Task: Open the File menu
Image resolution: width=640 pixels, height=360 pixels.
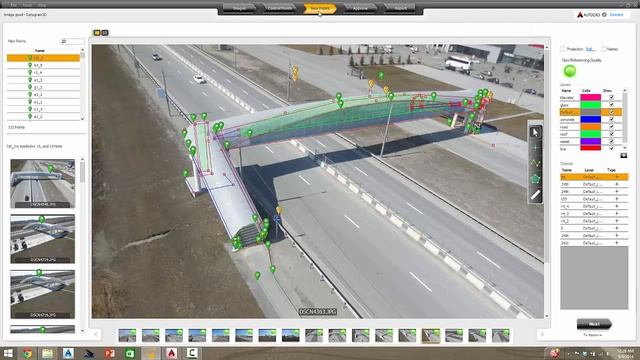Action: coord(13,5)
